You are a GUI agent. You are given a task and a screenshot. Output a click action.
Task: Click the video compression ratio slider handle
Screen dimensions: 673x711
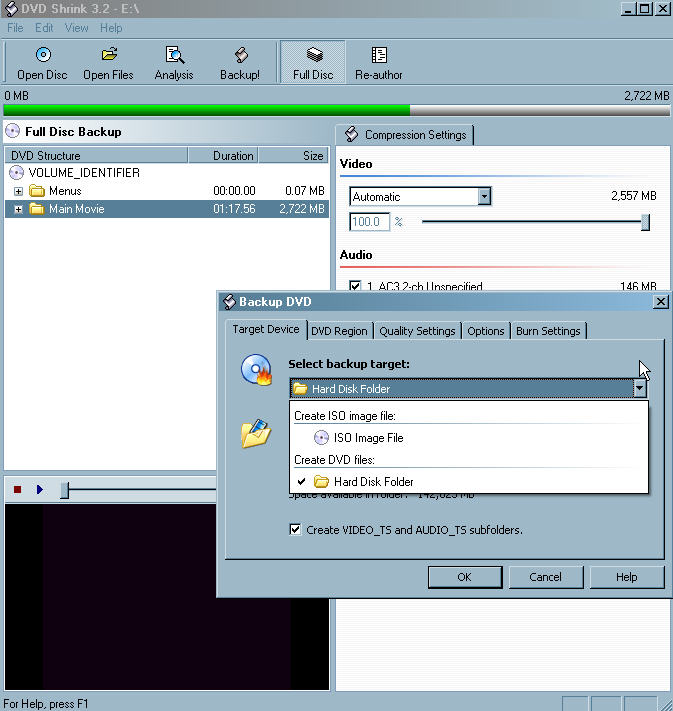645,222
